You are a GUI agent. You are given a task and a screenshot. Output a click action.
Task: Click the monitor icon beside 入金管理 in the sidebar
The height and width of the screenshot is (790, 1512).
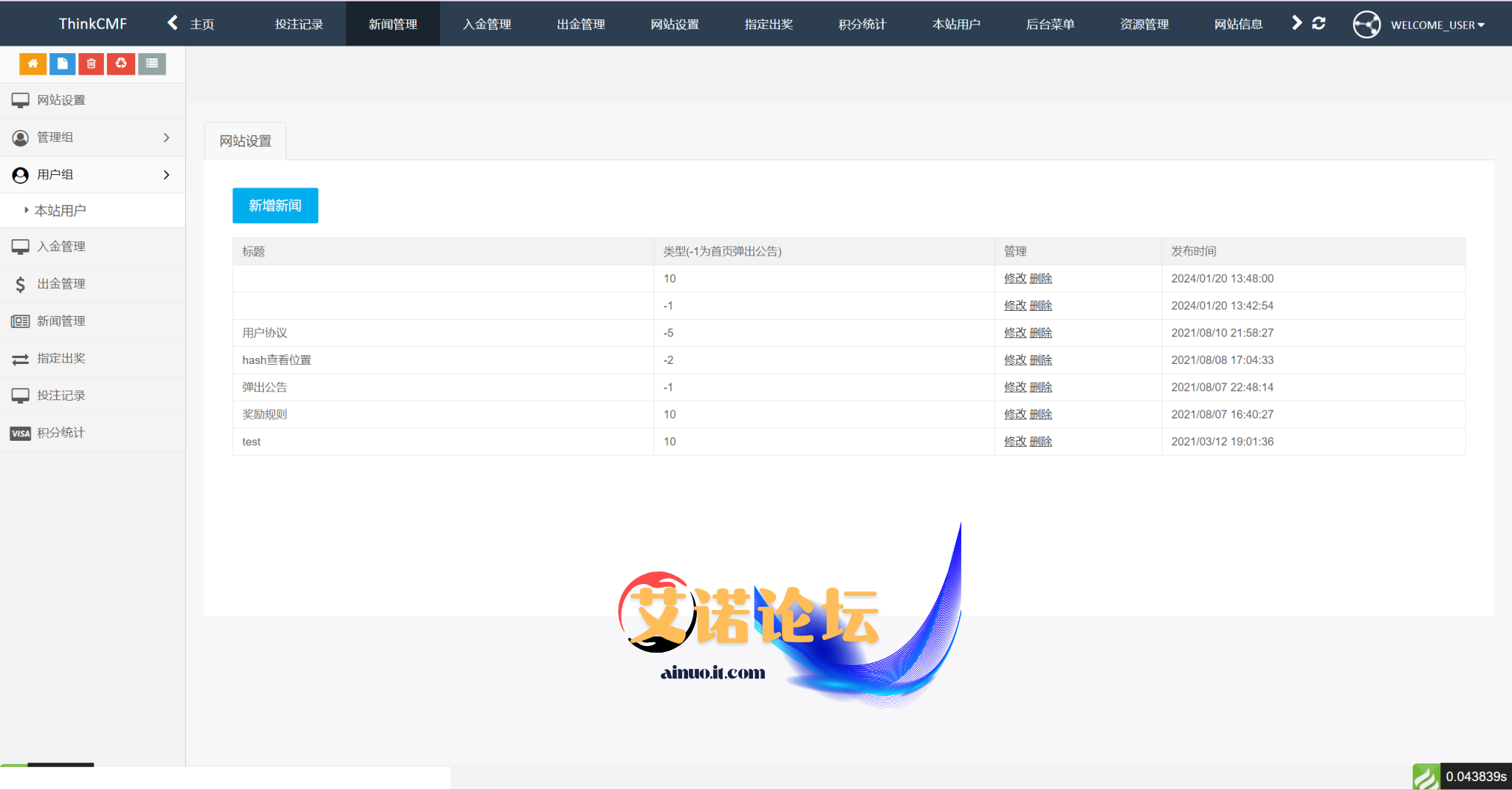[x=20, y=247]
